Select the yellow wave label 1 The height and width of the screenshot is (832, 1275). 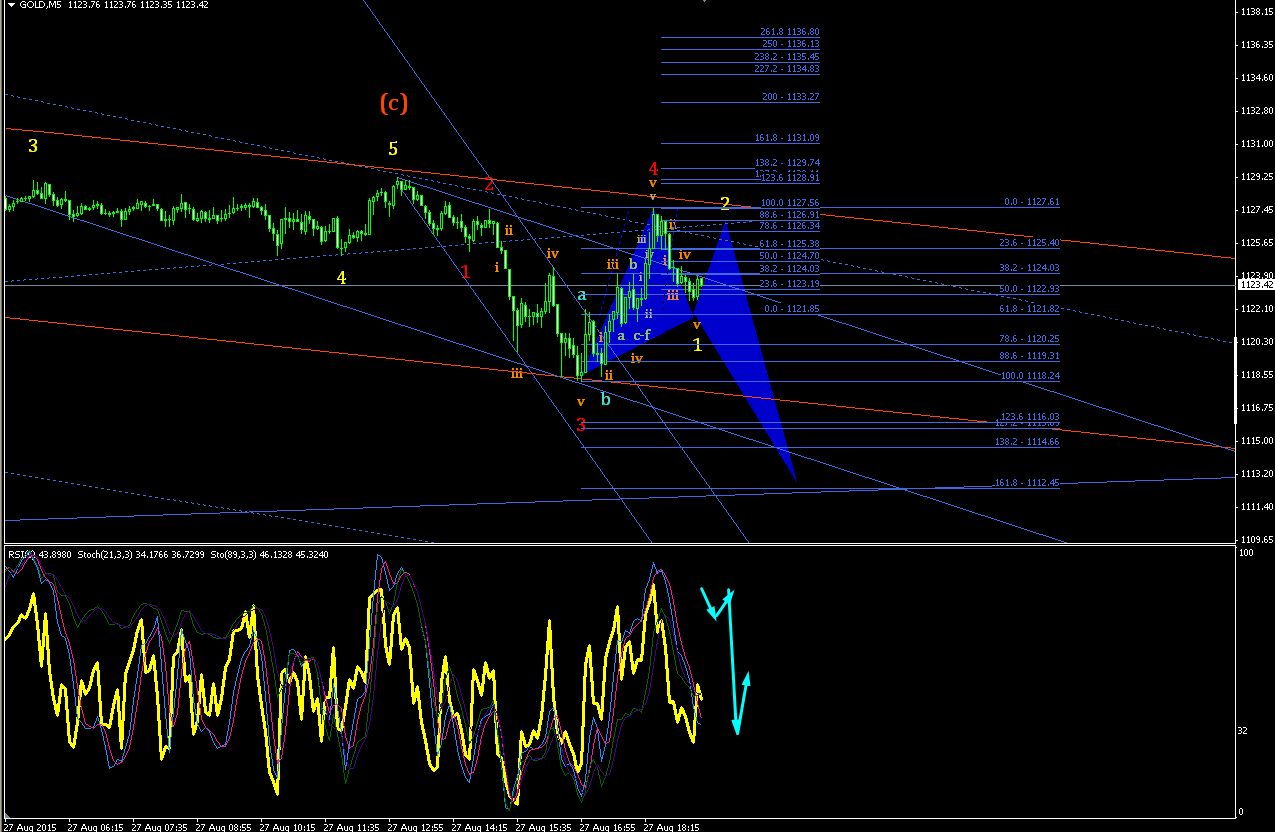698,345
